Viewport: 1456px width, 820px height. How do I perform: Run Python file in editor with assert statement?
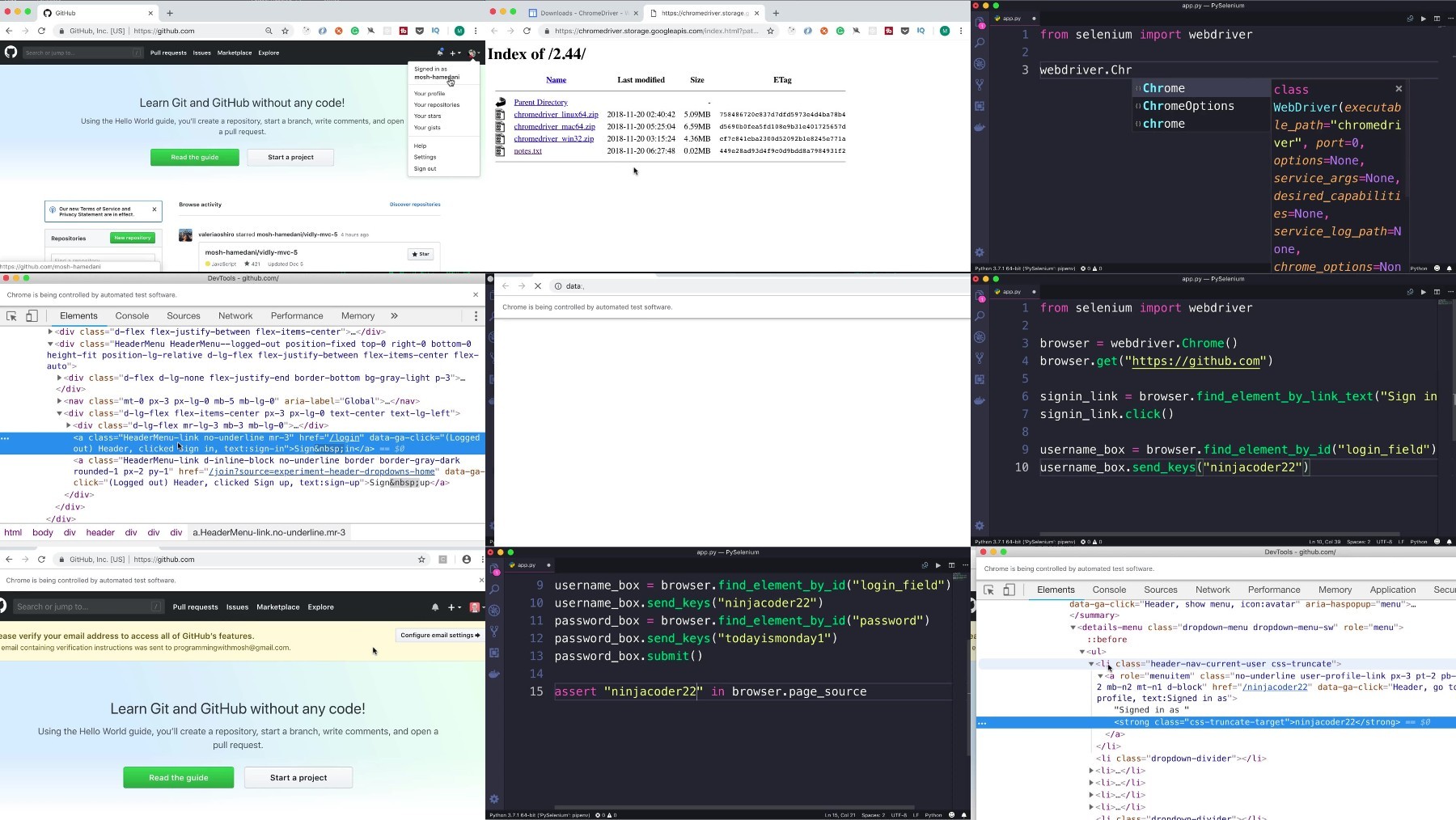[x=938, y=565]
